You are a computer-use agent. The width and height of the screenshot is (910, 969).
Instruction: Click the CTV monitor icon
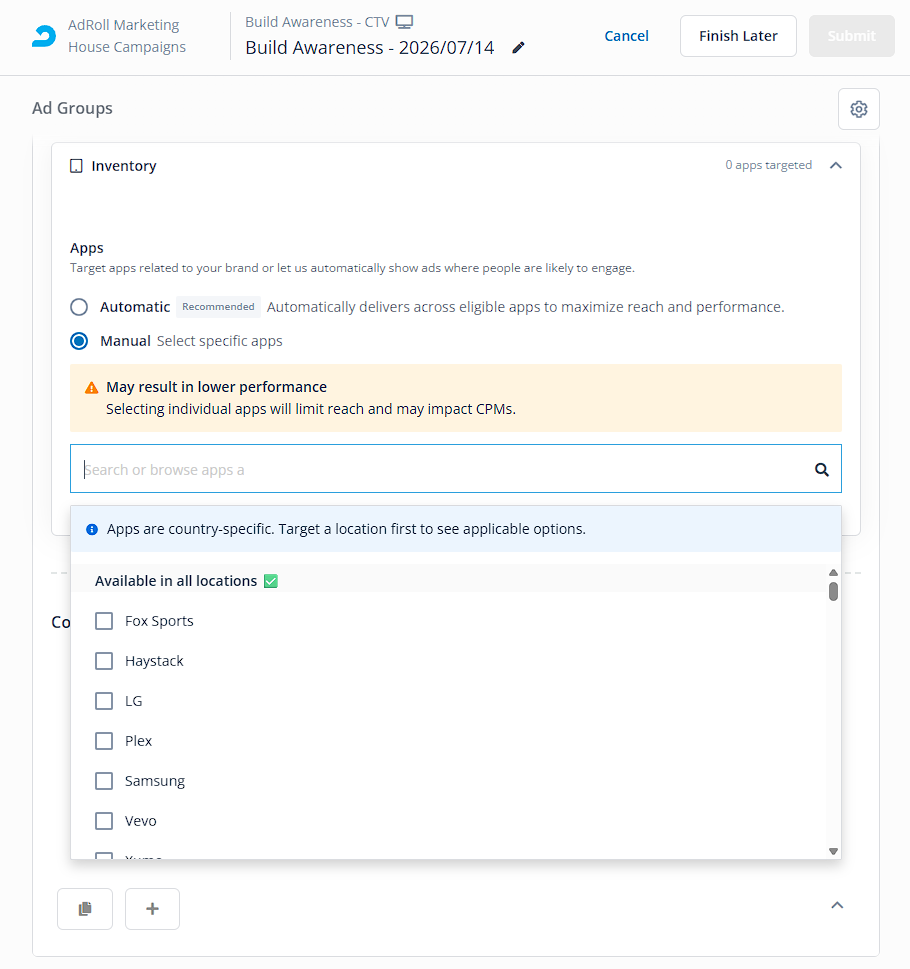pos(404,22)
